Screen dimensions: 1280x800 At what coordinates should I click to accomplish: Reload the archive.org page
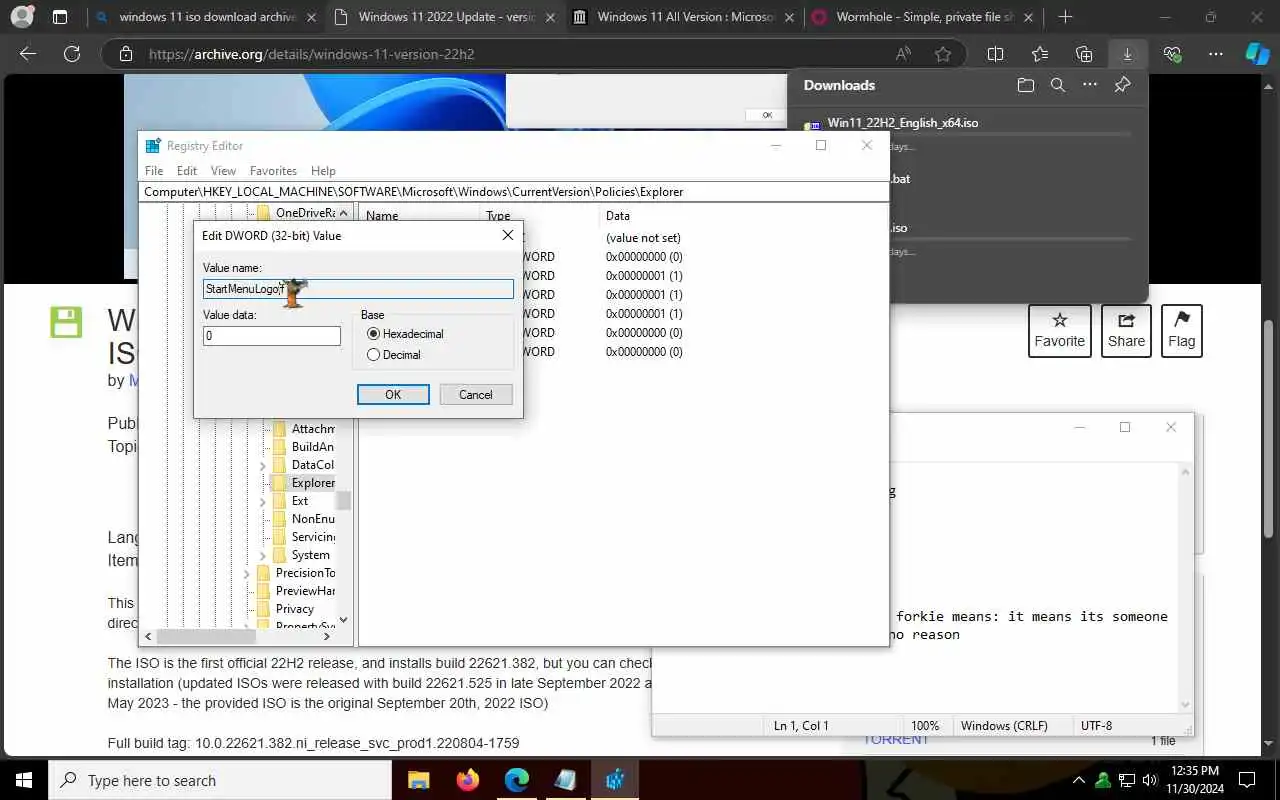tap(72, 54)
